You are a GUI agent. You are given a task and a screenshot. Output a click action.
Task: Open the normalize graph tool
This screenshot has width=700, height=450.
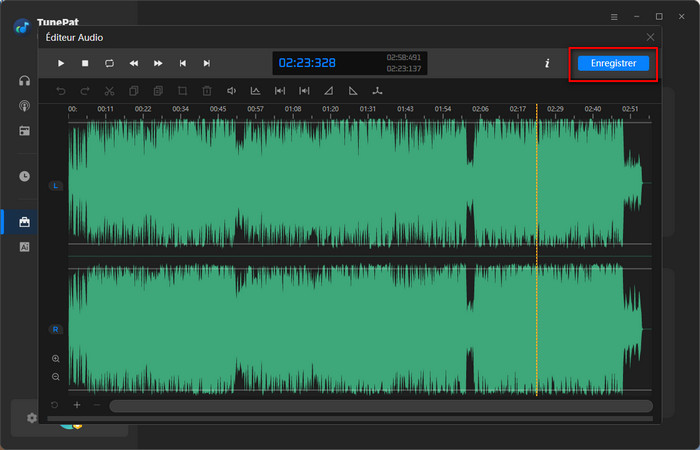pyautogui.click(x=255, y=91)
